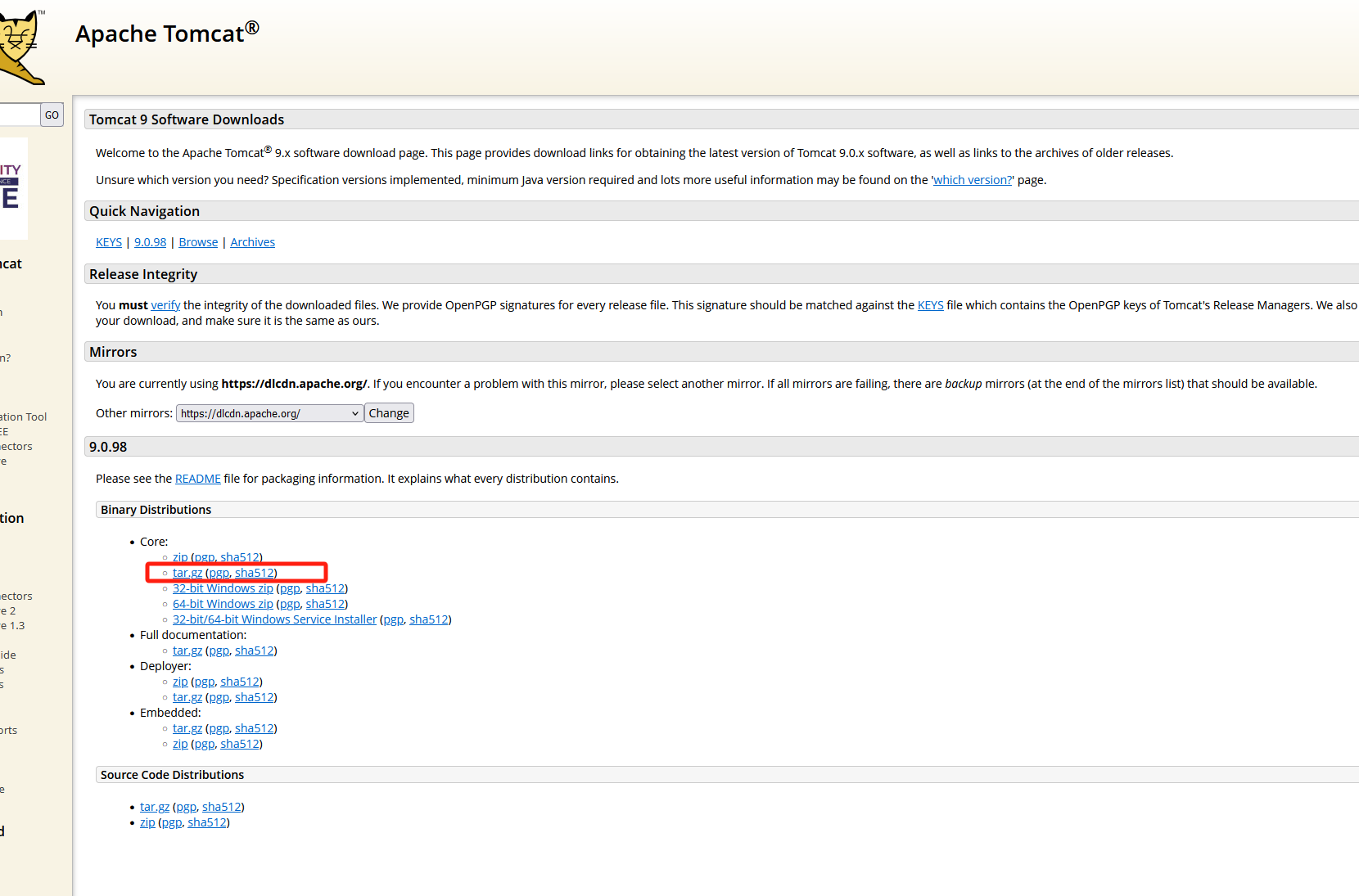This screenshot has width=1359, height=896.
Task: Click the GO search button
Action: [x=52, y=115]
